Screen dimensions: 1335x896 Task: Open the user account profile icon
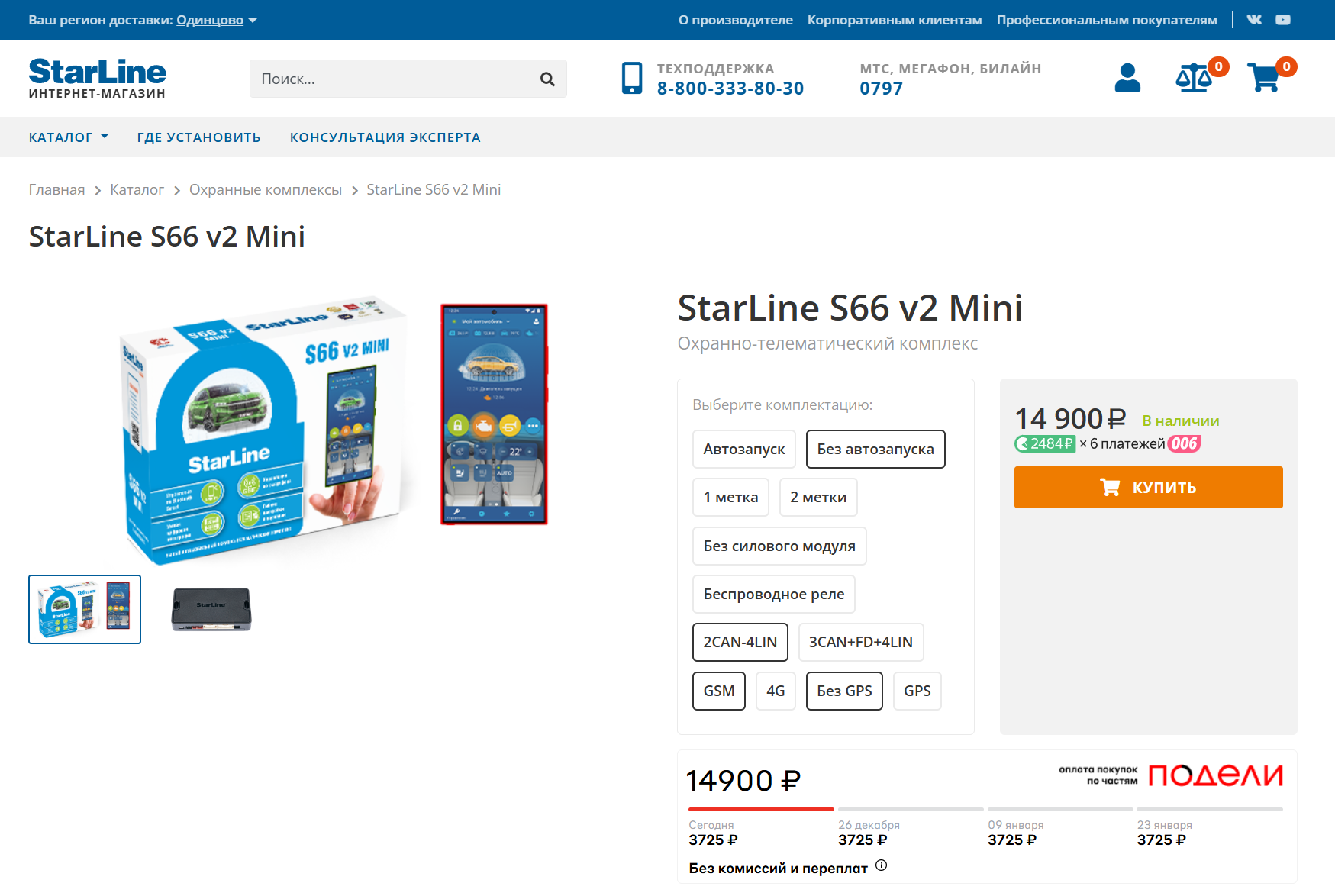(1127, 78)
